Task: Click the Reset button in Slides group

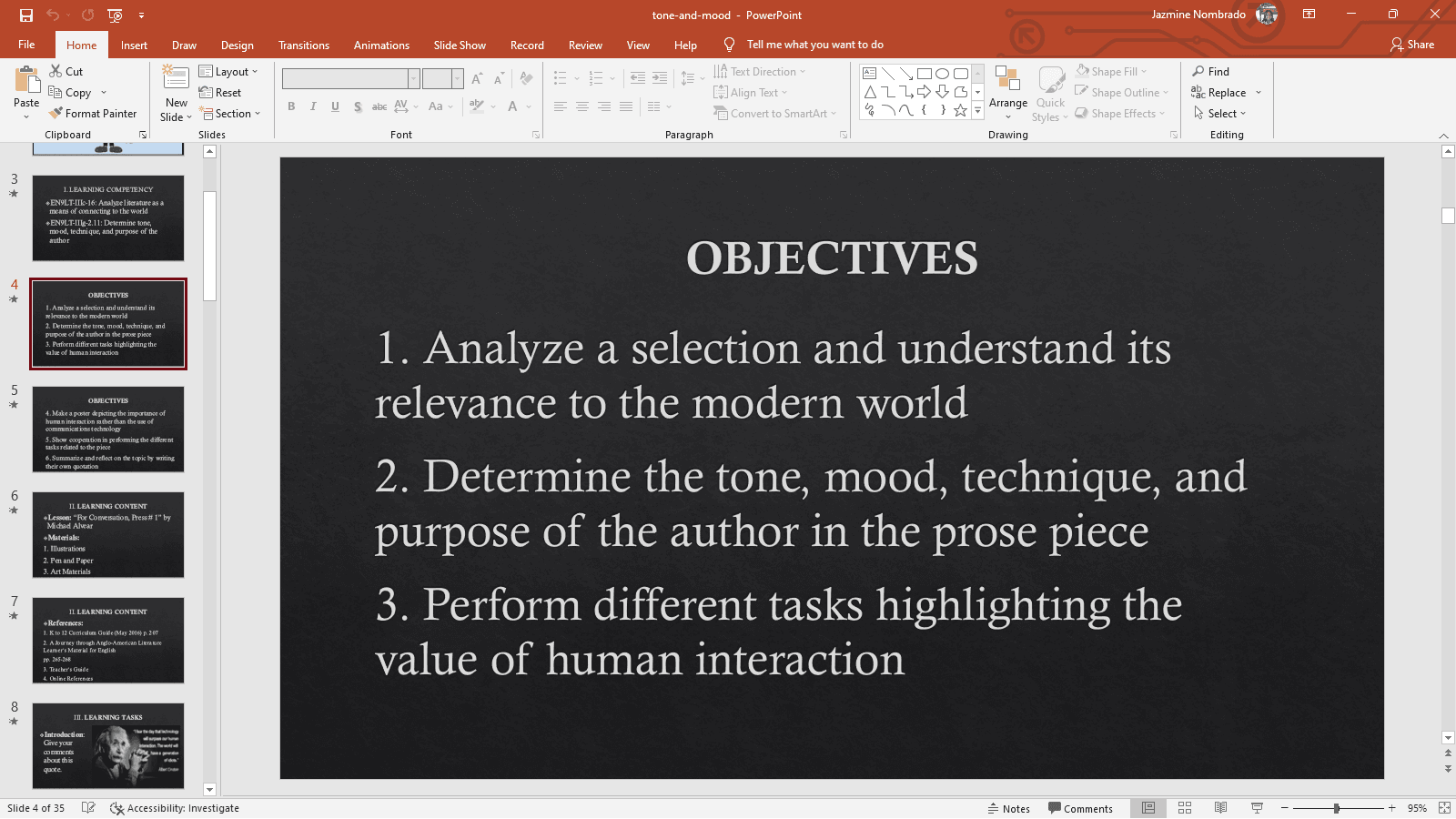Action: (221, 92)
